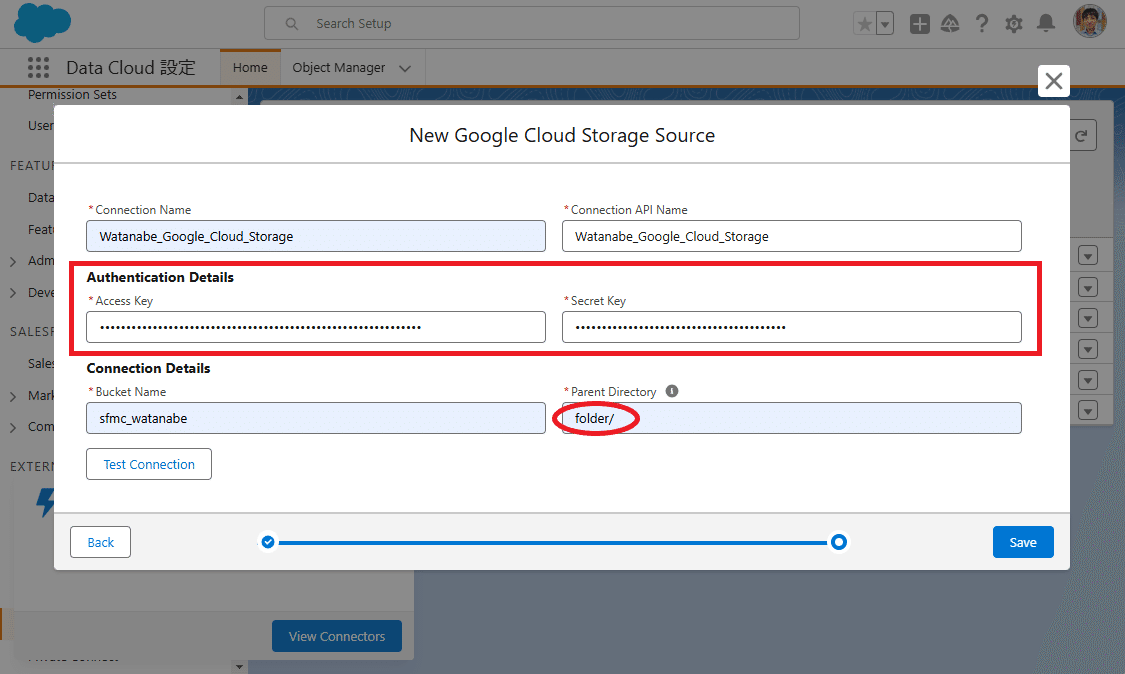Open the user profile avatar
This screenshot has width=1125, height=674.
pos(1089,22)
